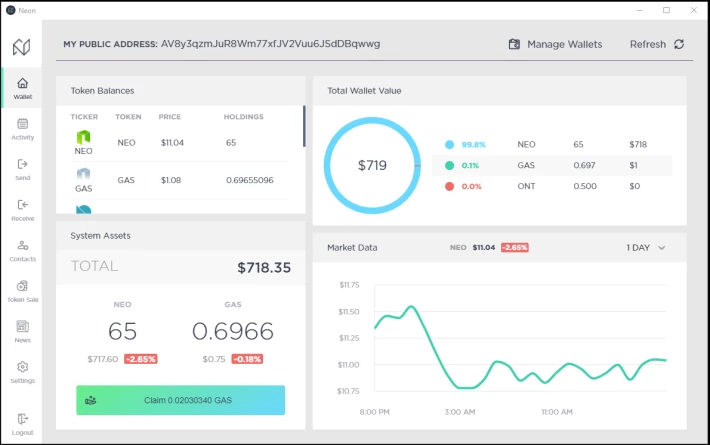This screenshot has width=710, height=445.
Task: Click the $11.75 chart axis label
Action: pos(349,285)
